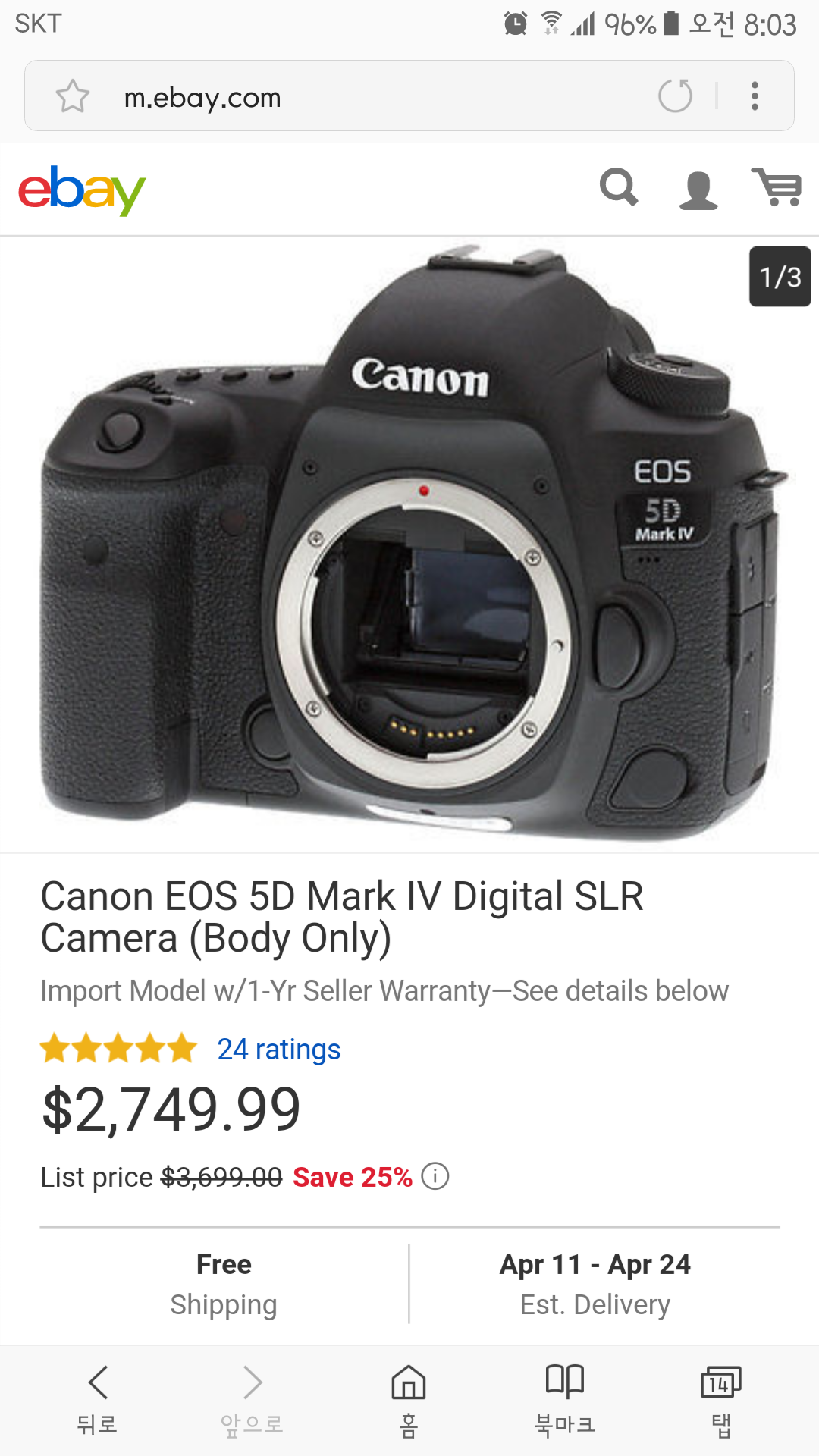Reload the page with refresh icon

(x=675, y=96)
